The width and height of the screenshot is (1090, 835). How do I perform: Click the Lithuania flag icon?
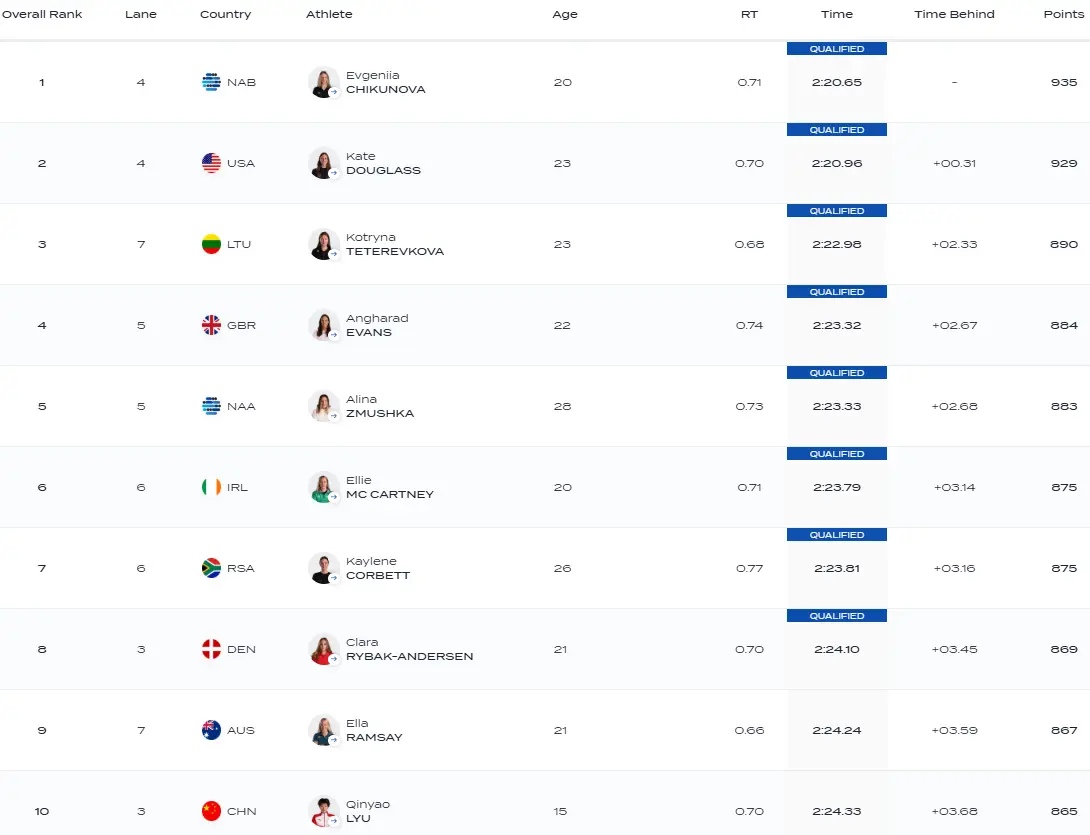click(211, 244)
